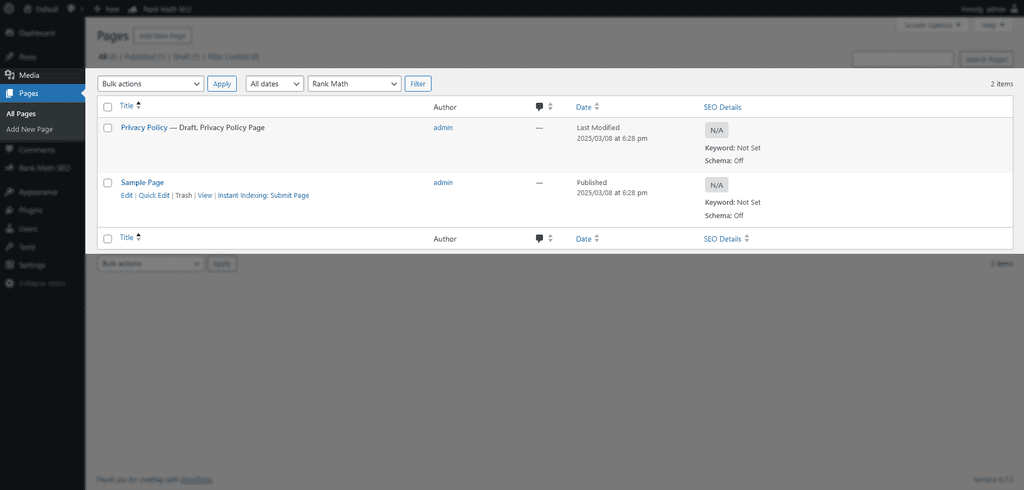Select Add New Page in the submenu
1024x490 pixels.
(x=29, y=129)
